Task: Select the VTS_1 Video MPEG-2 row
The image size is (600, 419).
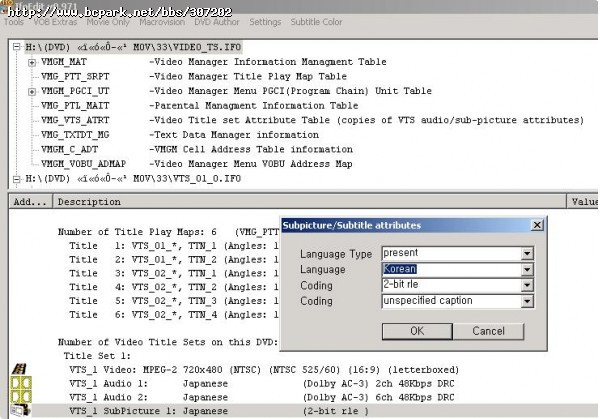Action: [x=264, y=370]
